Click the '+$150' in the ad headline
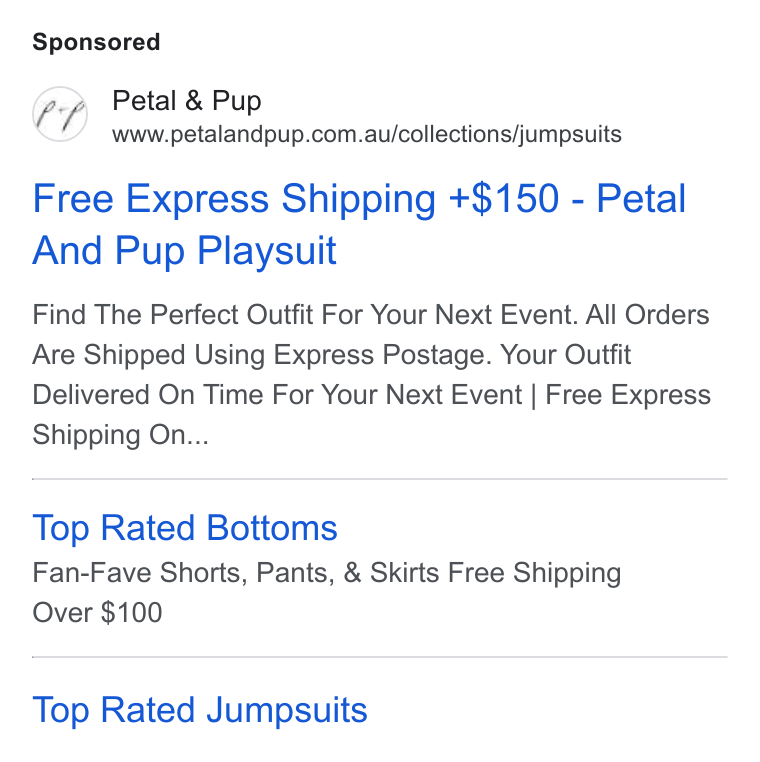 point(503,198)
